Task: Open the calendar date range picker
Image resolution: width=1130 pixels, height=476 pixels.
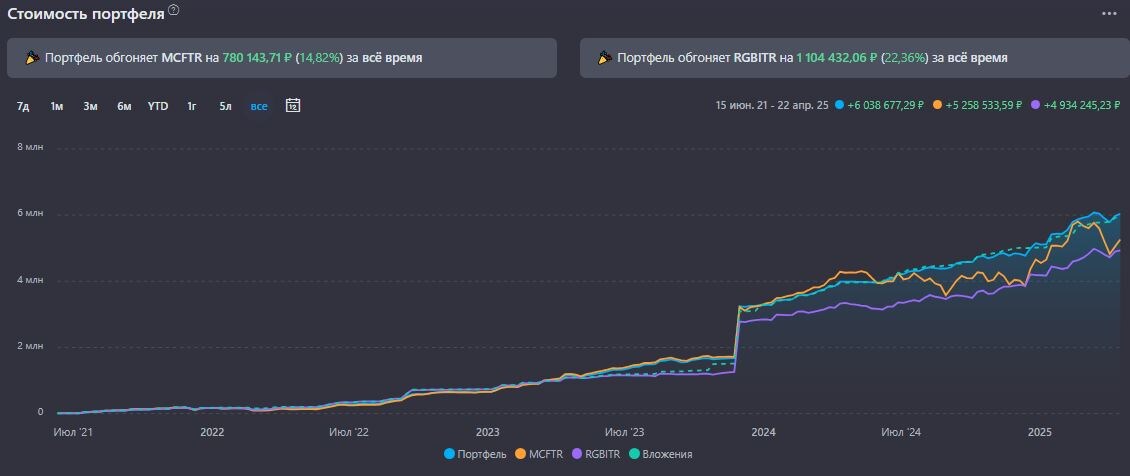Action: (x=293, y=106)
